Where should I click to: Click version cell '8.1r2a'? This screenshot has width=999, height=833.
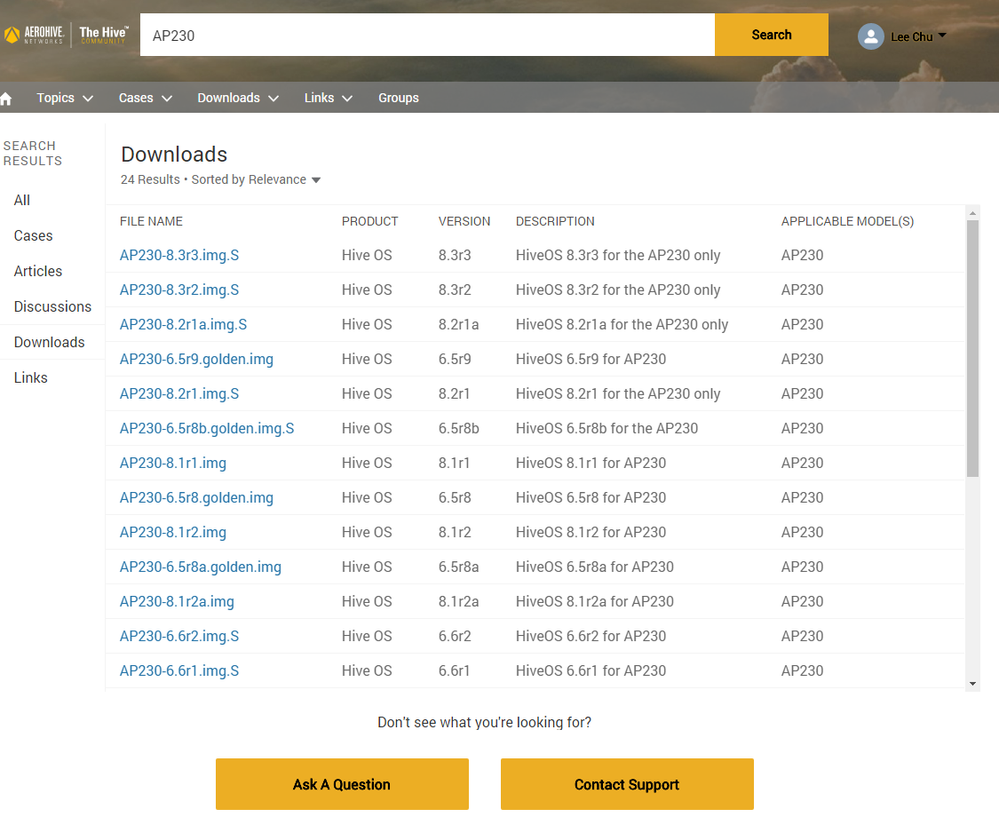tap(458, 602)
